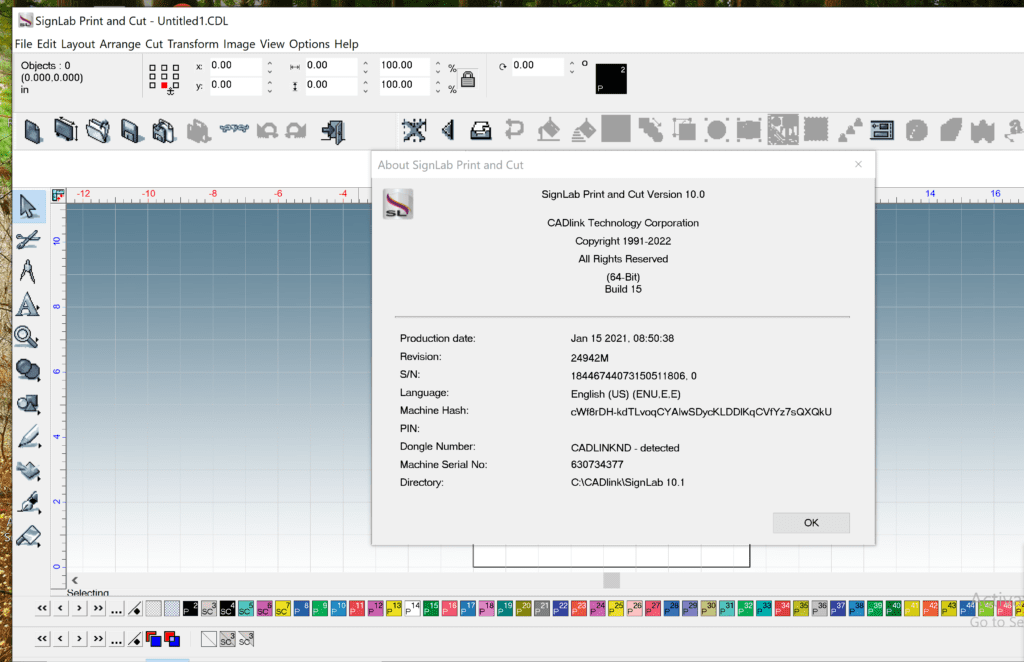1024x662 pixels.
Task: Expand the palette options ellipsis button
Action: pyautogui.click(x=117, y=609)
